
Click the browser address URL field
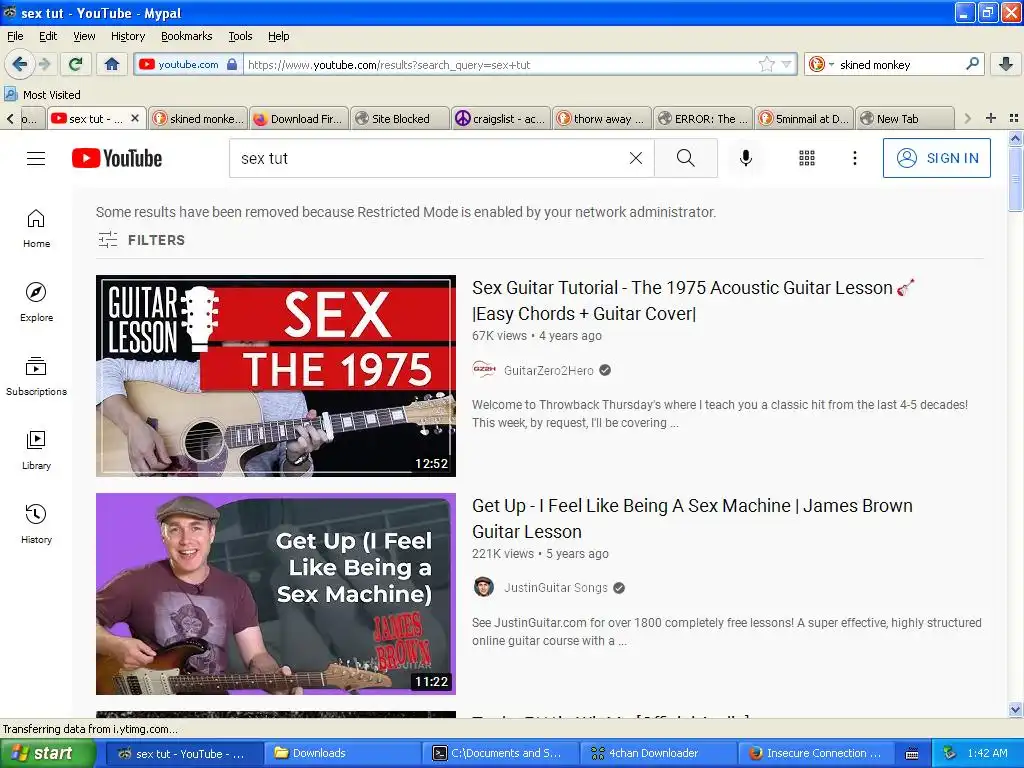(x=500, y=64)
